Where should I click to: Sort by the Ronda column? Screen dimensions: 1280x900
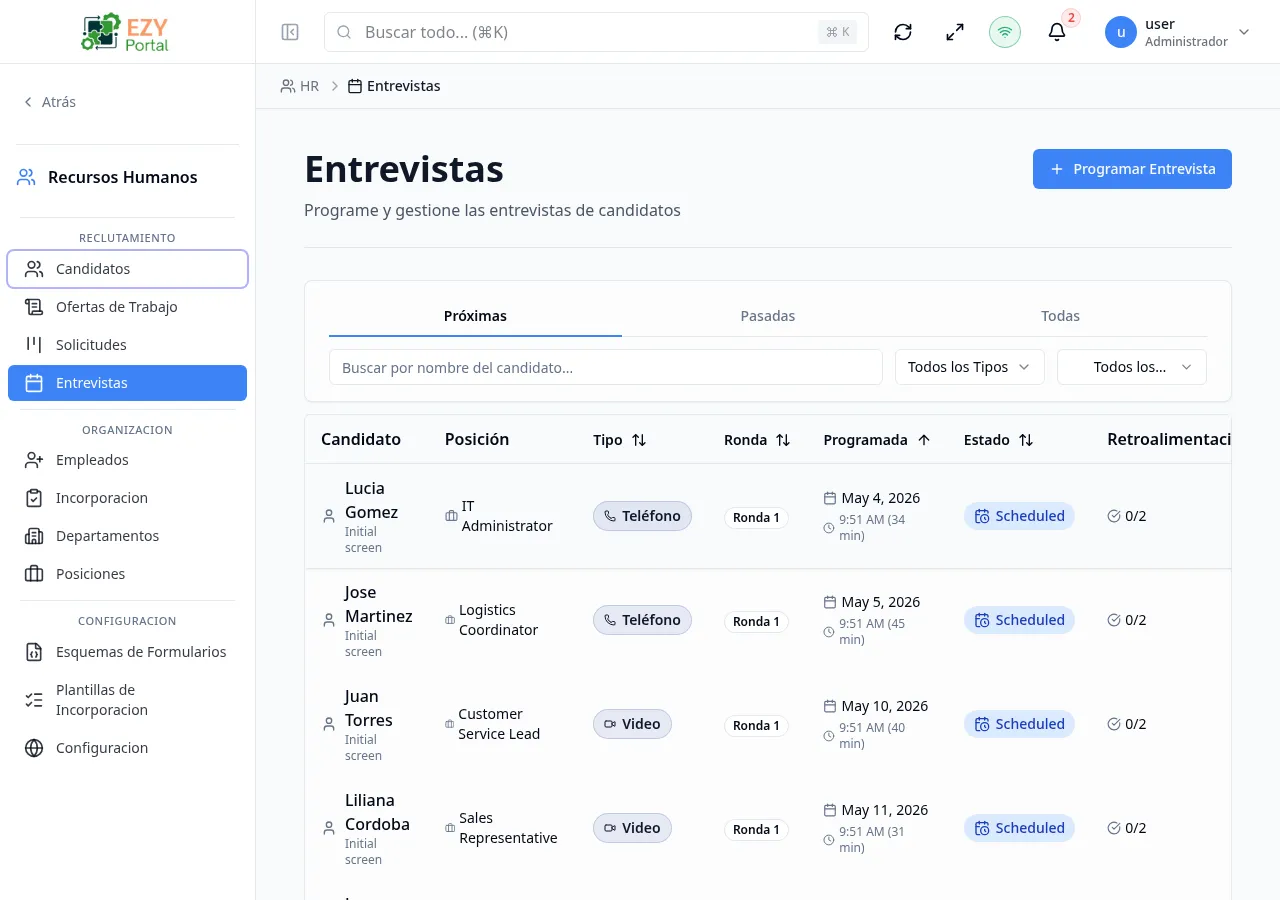point(757,440)
